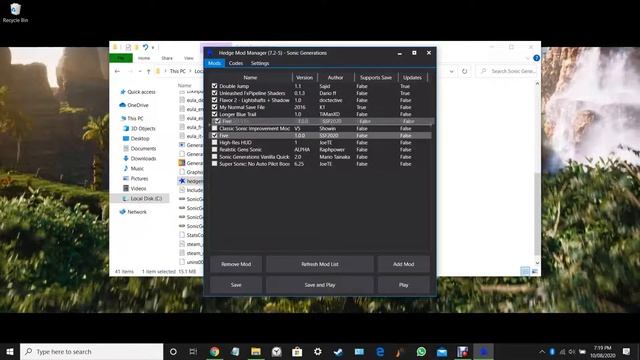Click the taskbar search box
This screenshot has height=360, width=640.
[91, 352]
